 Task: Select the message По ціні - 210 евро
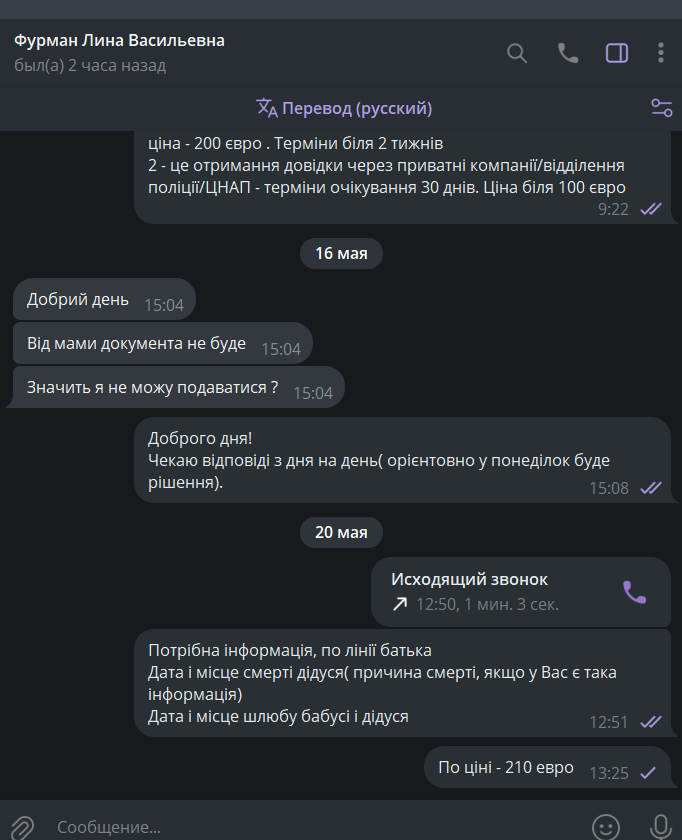coord(547,767)
